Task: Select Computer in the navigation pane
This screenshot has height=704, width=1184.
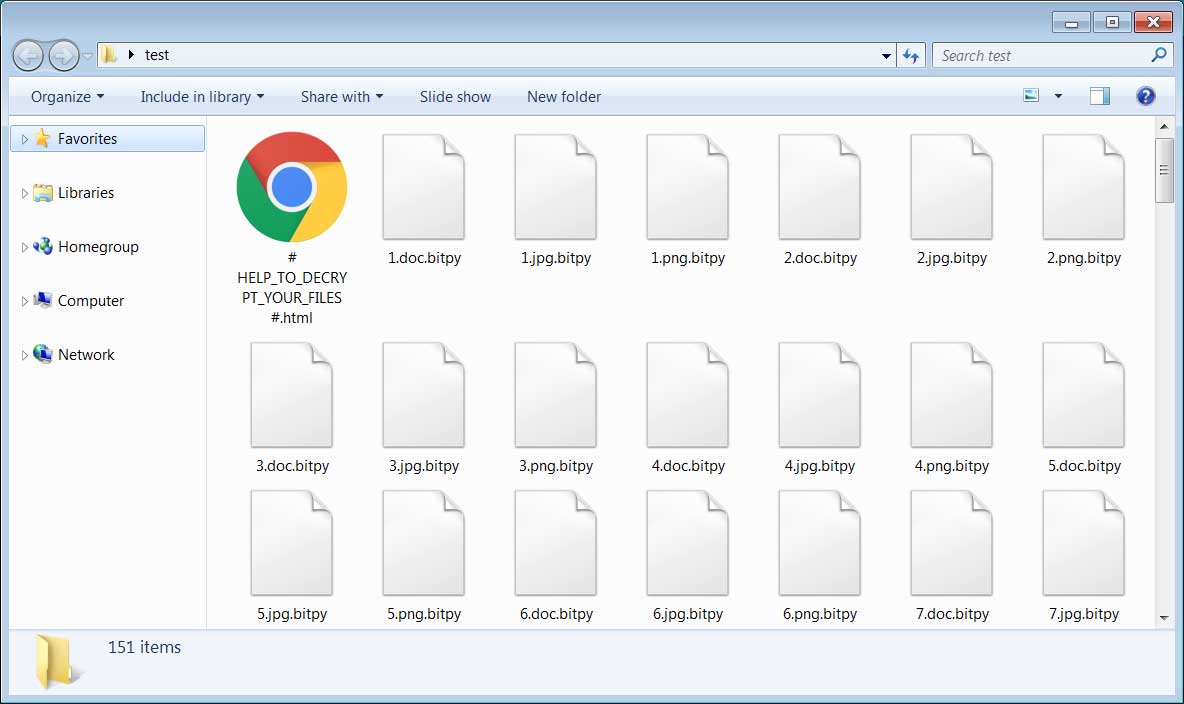Action: pyautogui.click(x=91, y=301)
